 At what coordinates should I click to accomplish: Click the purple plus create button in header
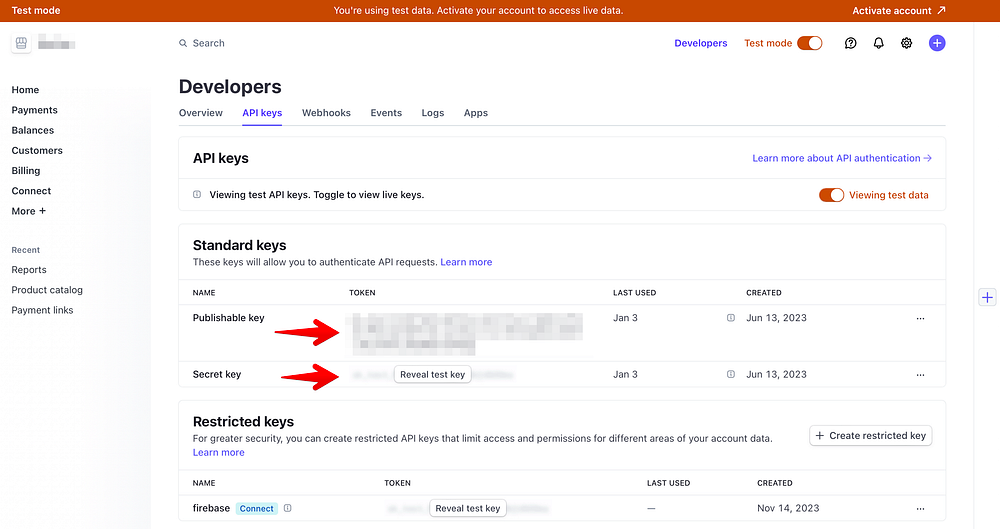point(937,43)
